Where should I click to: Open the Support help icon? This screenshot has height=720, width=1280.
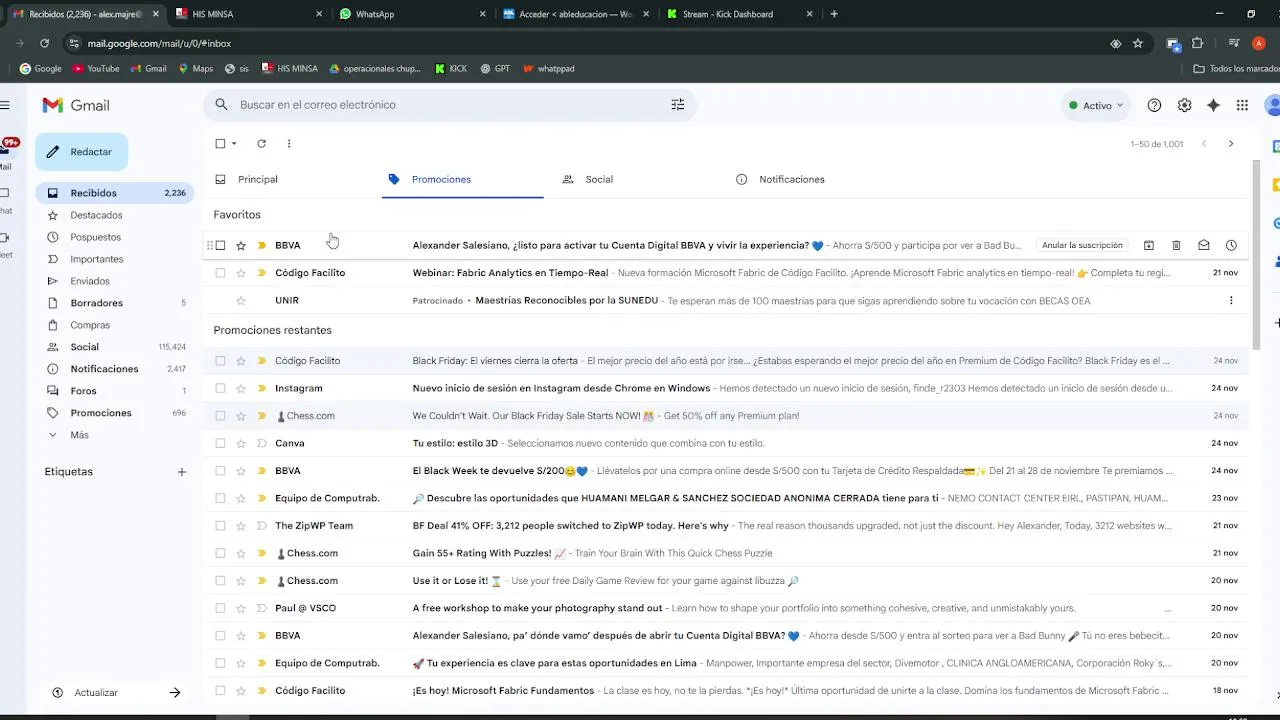tap(1154, 105)
